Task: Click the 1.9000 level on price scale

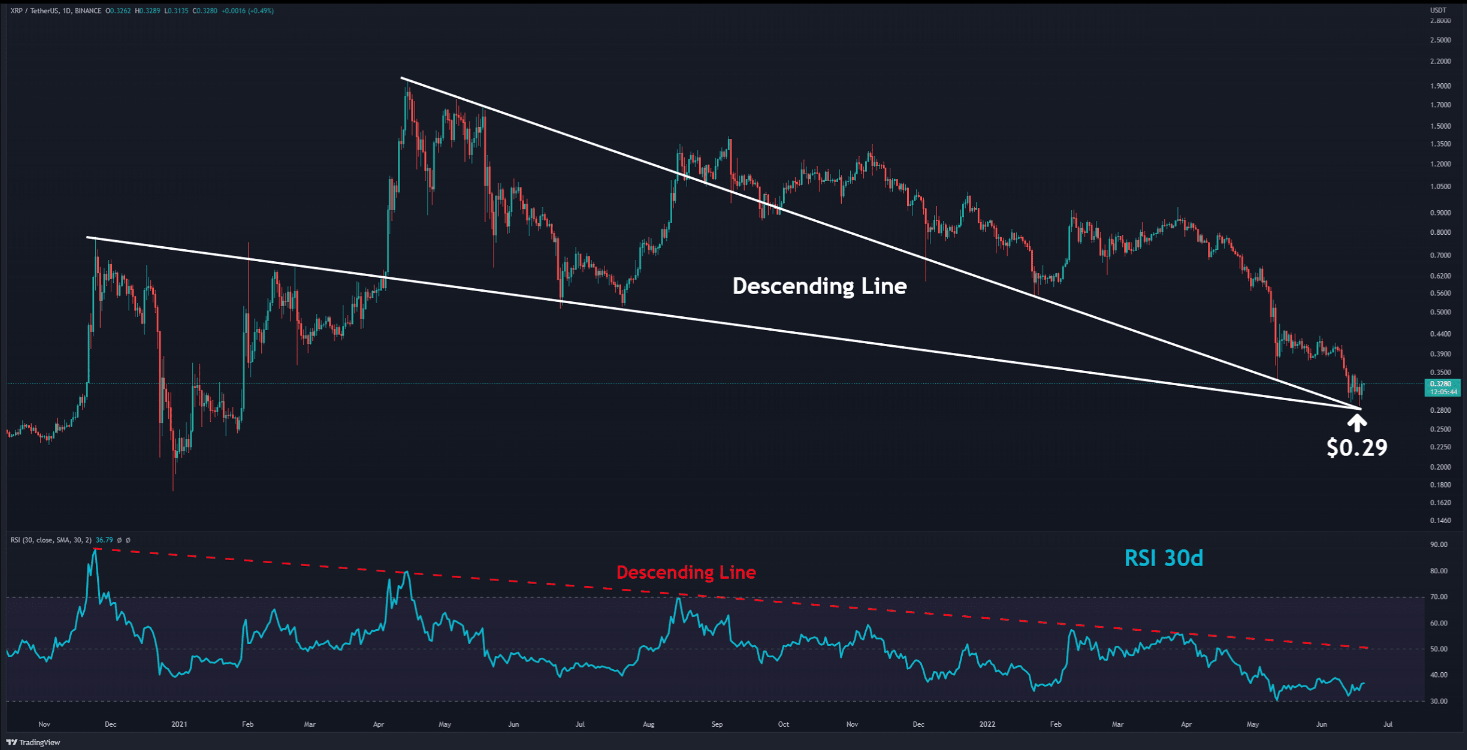Action: (x=1441, y=85)
